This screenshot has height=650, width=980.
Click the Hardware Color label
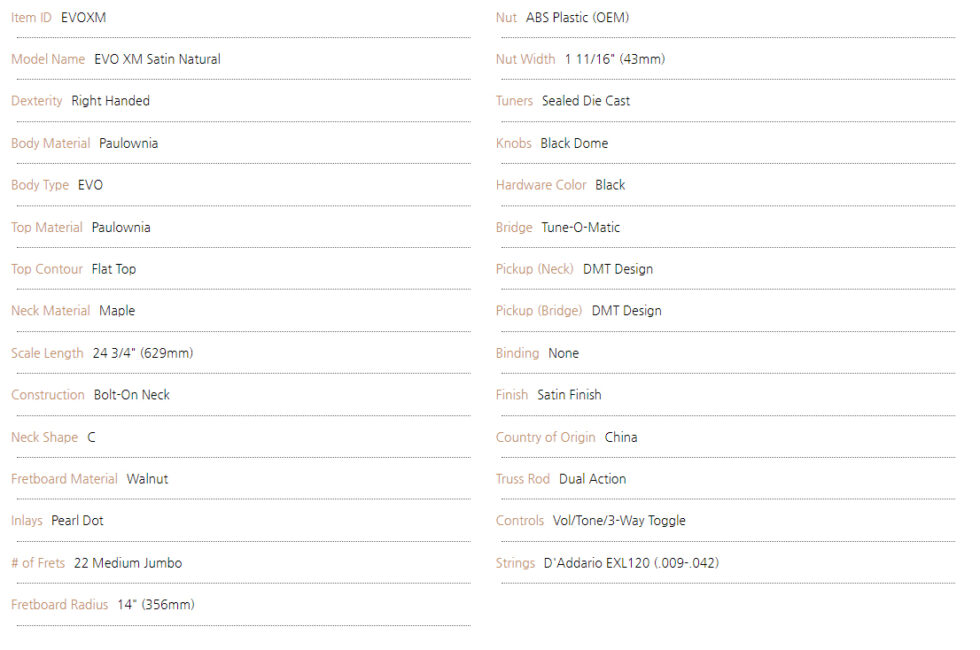pos(541,185)
